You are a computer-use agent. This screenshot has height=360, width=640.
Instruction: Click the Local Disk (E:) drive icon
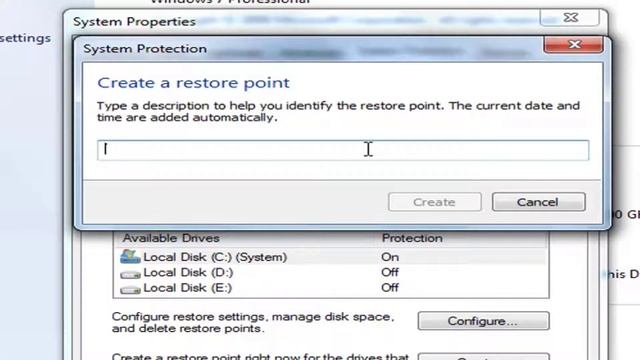pyautogui.click(x=130, y=289)
